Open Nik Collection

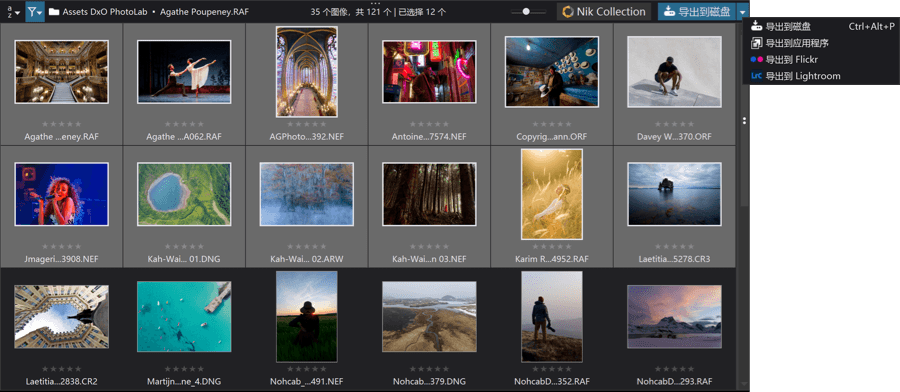click(603, 11)
